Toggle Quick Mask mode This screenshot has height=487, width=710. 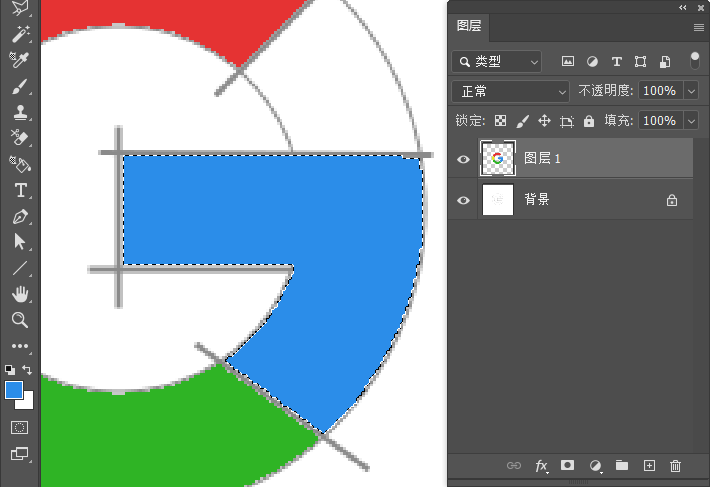pyautogui.click(x=19, y=428)
